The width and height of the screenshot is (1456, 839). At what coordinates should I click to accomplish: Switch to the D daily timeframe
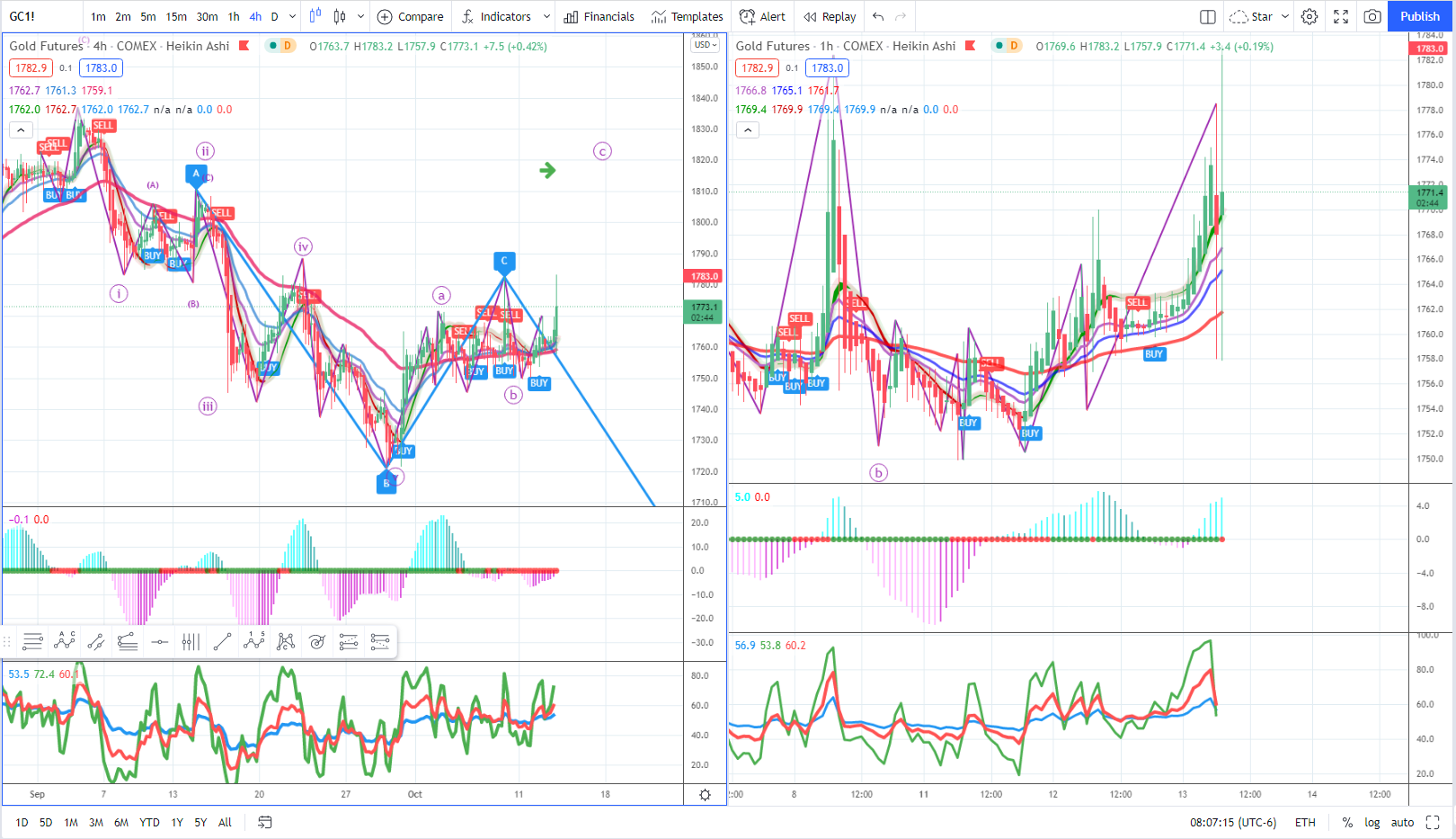pos(275,16)
